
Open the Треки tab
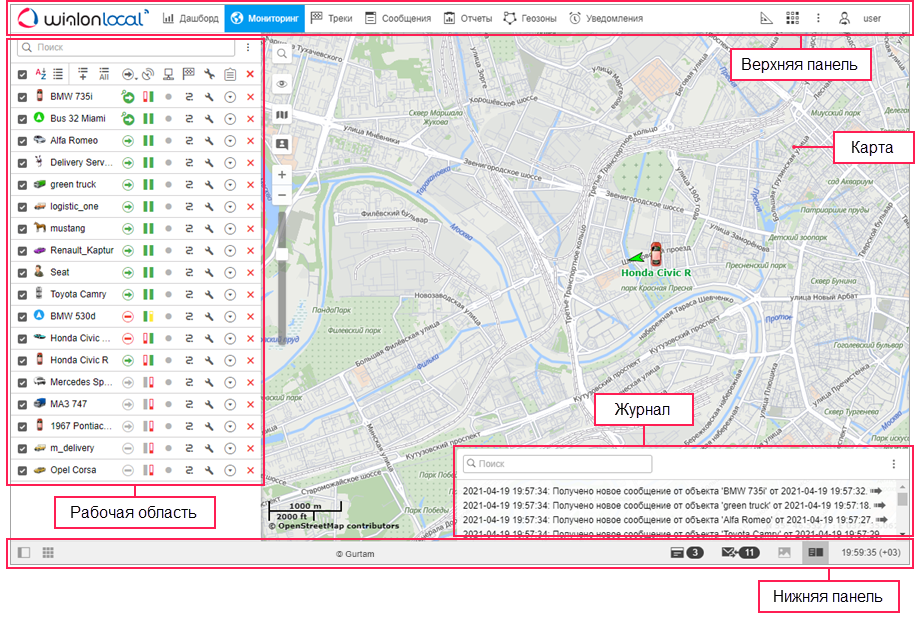pyautogui.click(x=332, y=18)
